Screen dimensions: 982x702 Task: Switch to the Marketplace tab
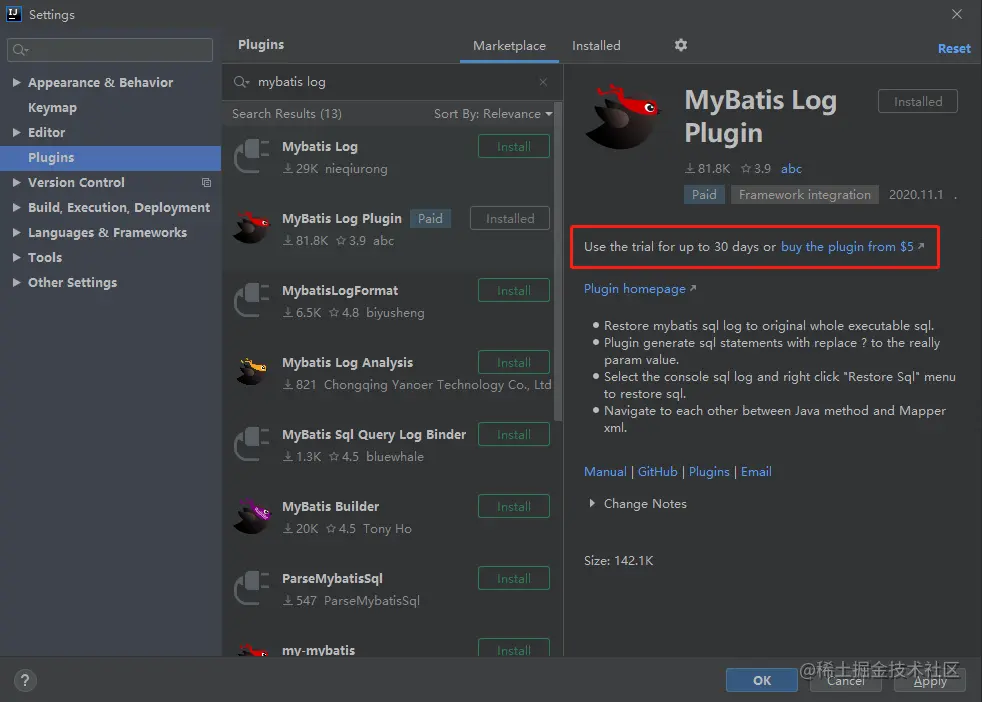tap(509, 46)
